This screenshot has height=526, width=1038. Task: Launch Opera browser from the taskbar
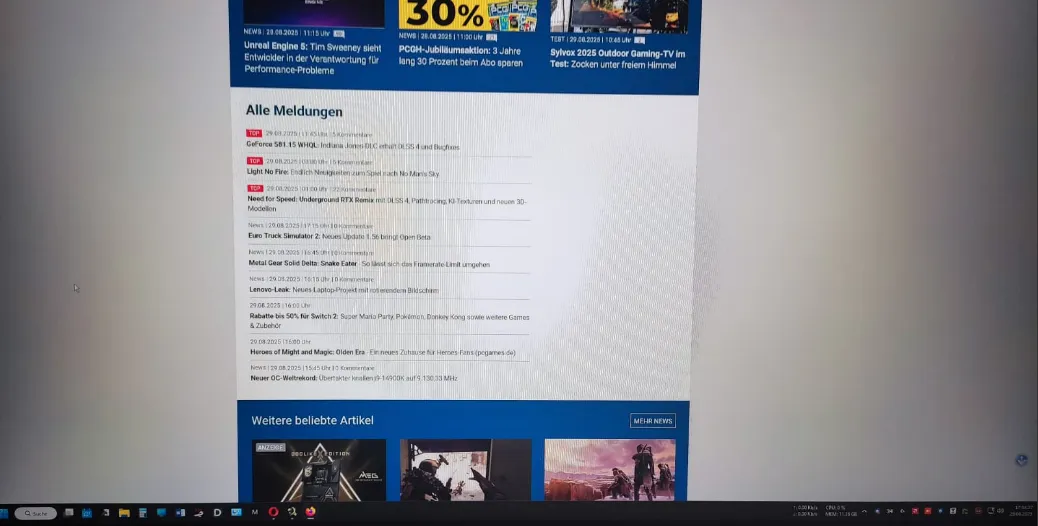(x=273, y=513)
